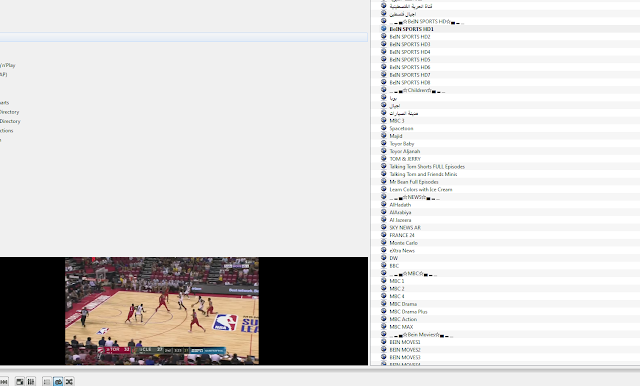Toggle loop repeat mode

pos(58,382)
